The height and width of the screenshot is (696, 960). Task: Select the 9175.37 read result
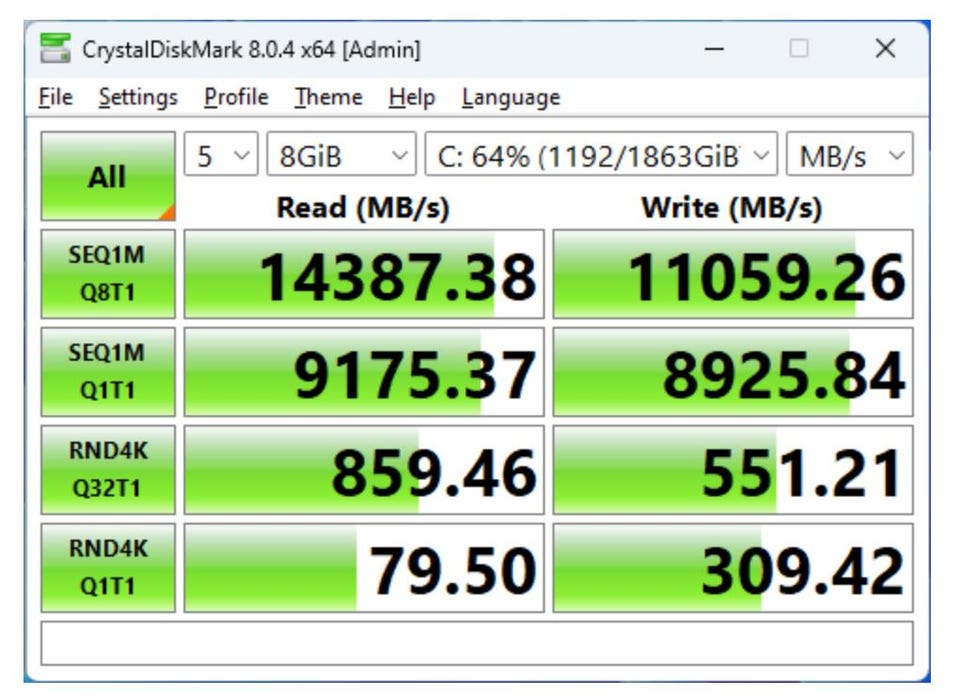pyautogui.click(x=364, y=372)
